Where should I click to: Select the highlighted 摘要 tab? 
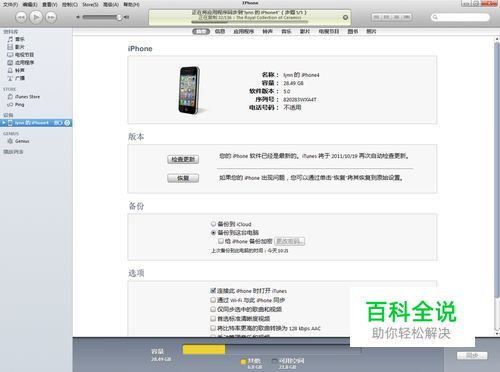pyautogui.click(x=201, y=31)
